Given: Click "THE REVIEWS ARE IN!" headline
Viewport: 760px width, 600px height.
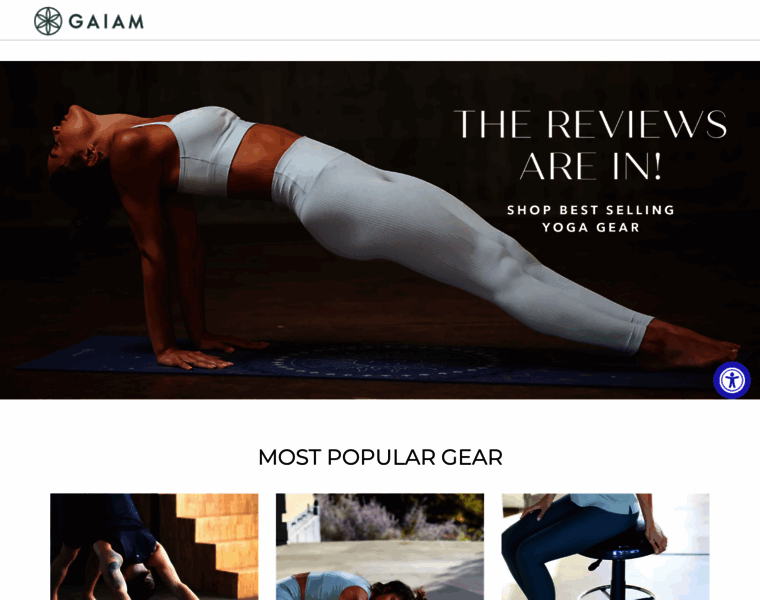Looking at the screenshot, I should [590, 144].
